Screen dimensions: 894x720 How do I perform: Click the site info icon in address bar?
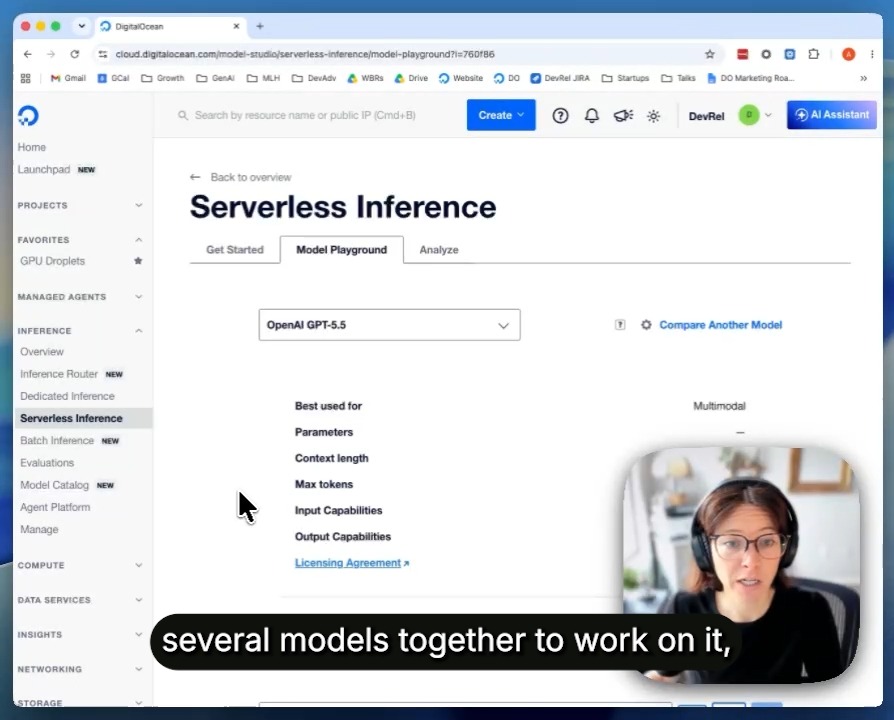click(103, 54)
